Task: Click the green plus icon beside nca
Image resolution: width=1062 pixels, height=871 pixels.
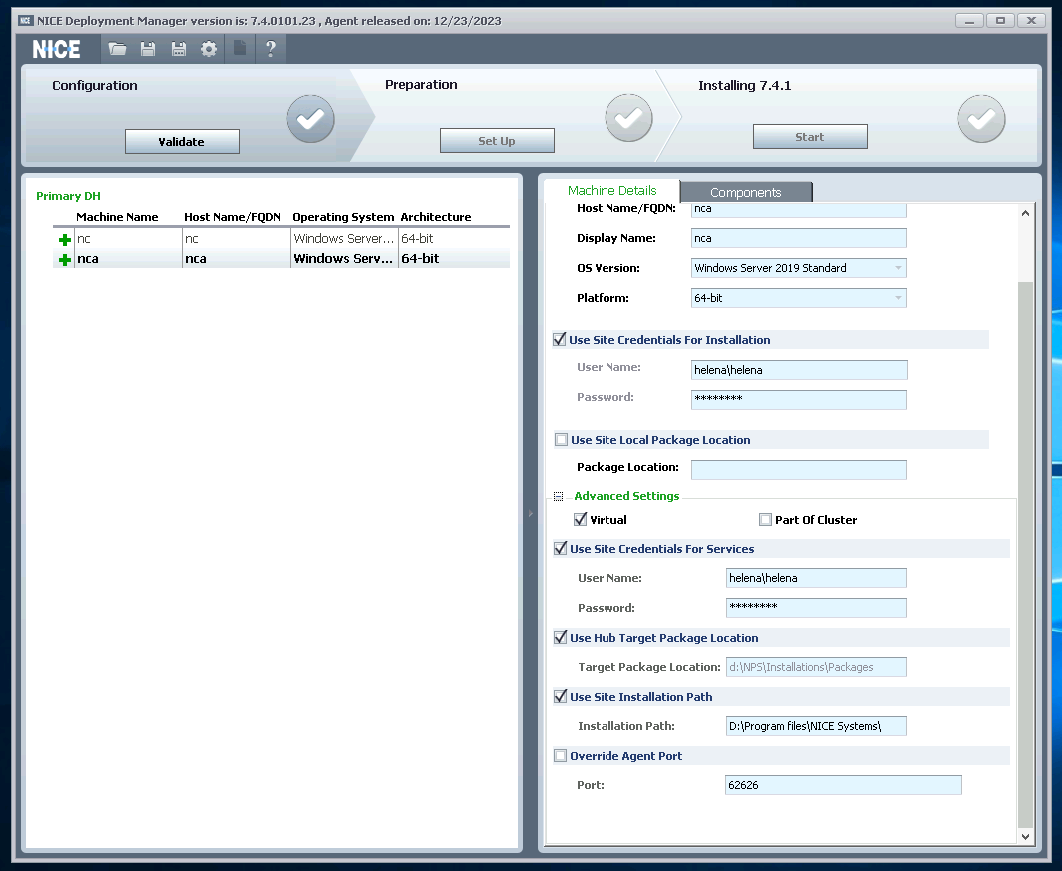Action: tap(65, 259)
